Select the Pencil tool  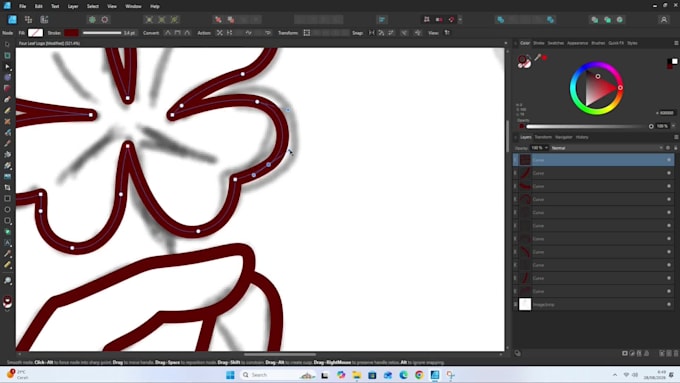pos(7,111)
